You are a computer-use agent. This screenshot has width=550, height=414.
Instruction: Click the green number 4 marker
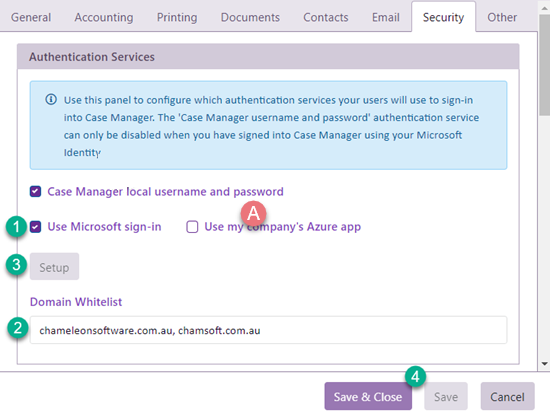coord(415,377)
